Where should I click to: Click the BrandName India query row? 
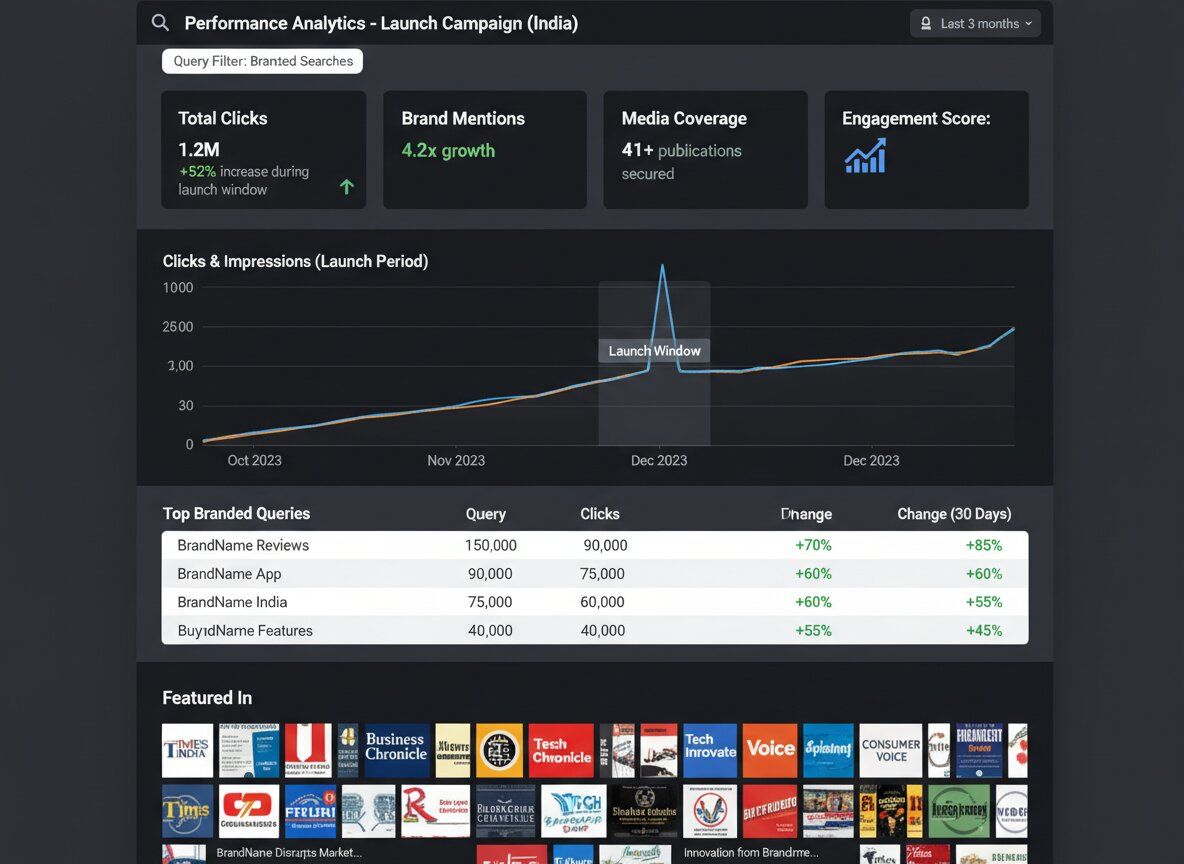tap(594, 602)
